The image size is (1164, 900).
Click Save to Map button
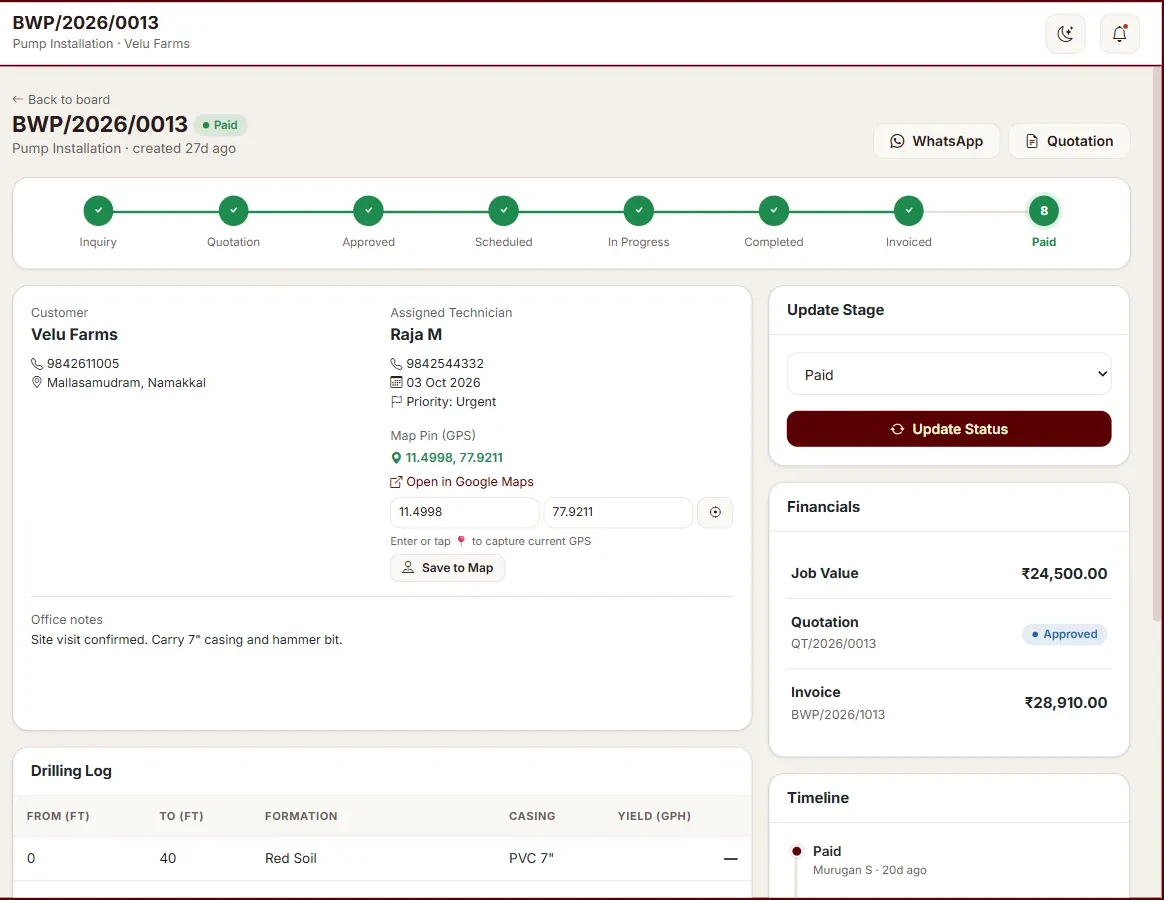[448, 568]
